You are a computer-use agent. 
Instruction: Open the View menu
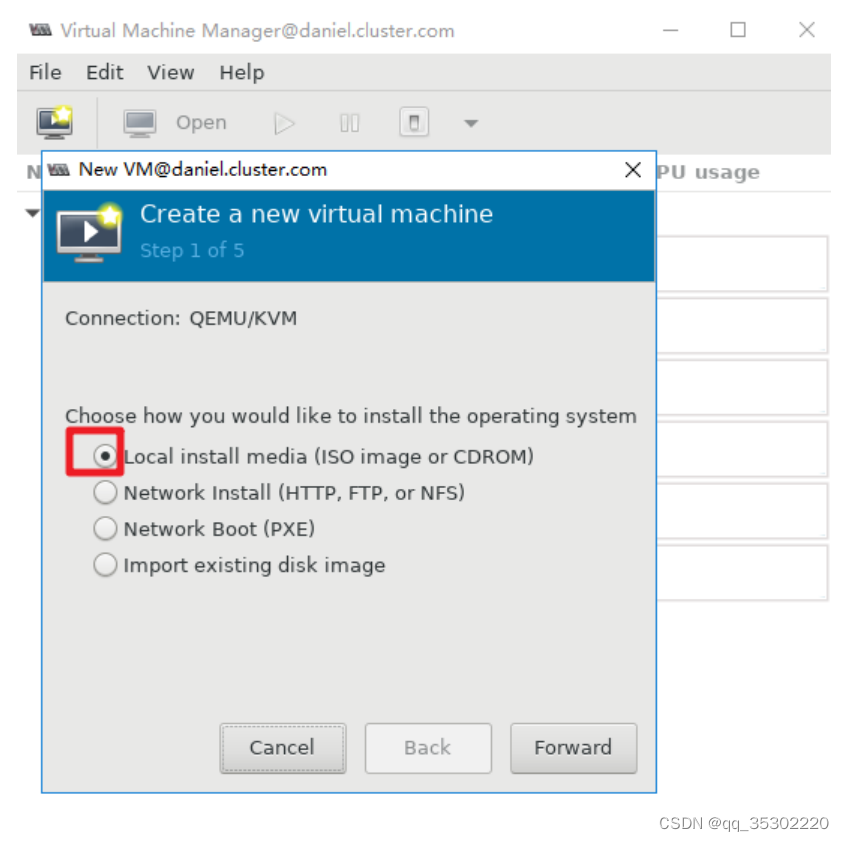(171, 72)
